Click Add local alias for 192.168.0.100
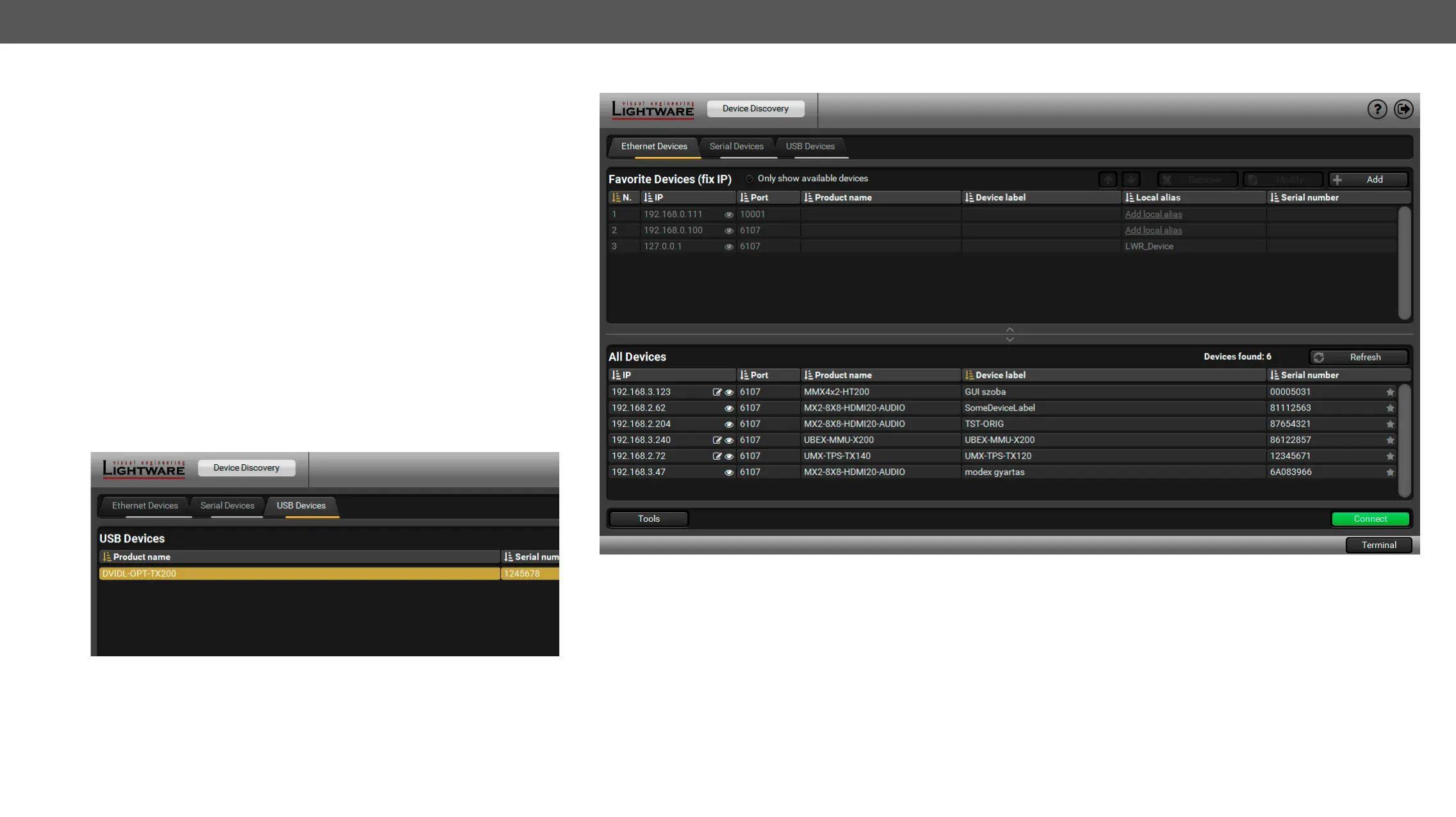1456x817 pixels. 1154,231
